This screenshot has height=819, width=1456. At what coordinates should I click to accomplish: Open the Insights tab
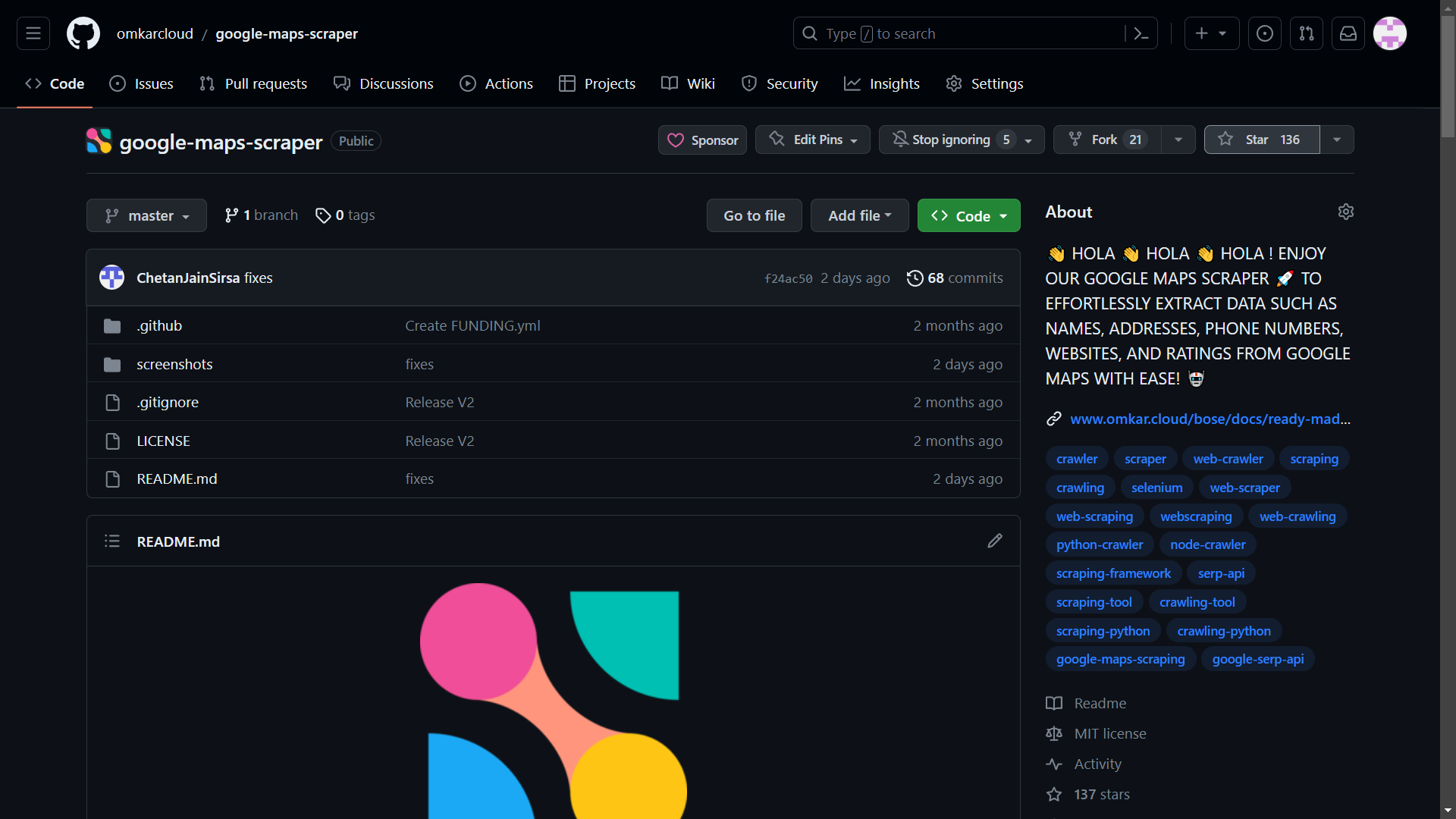(x=882, y=83)
